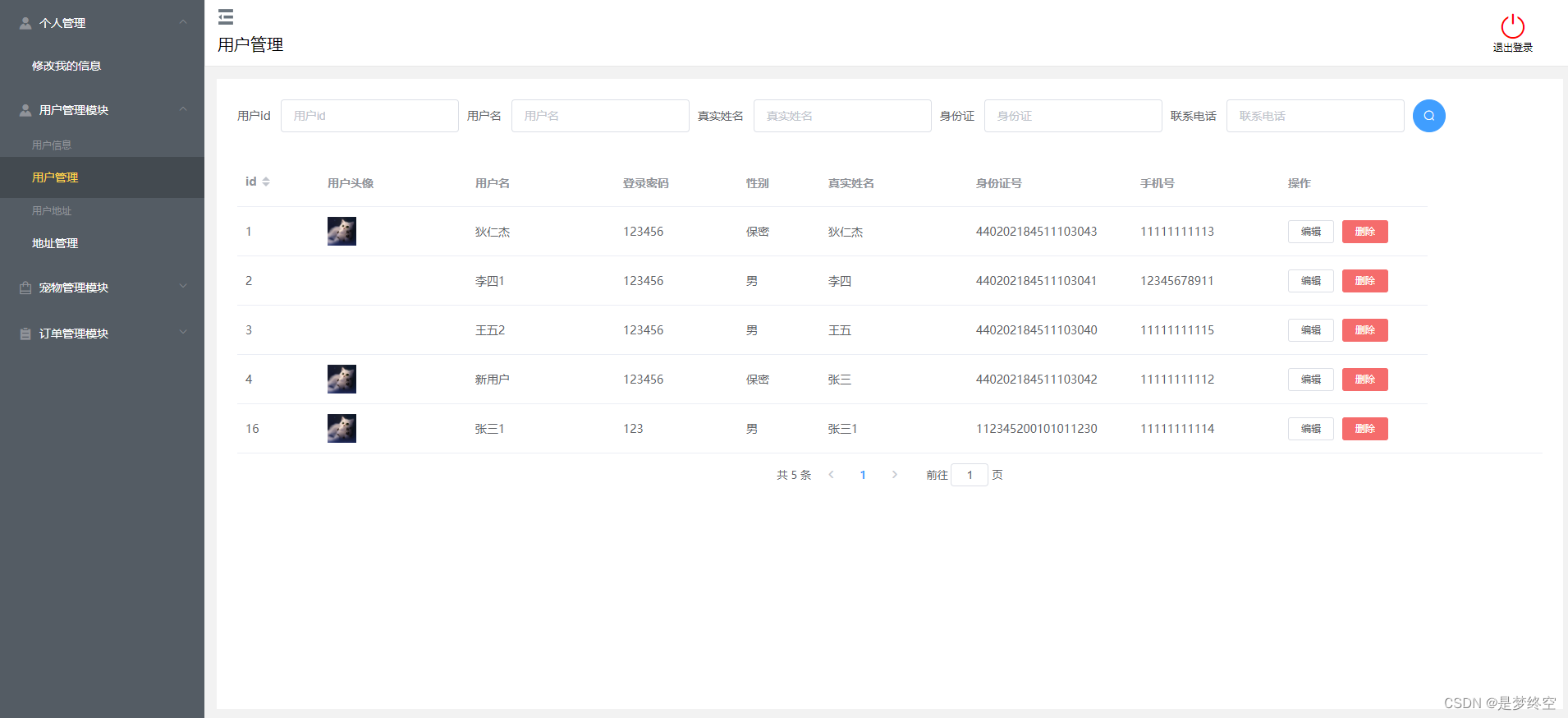This screenshot has width=1568, height=718.
Task: Open avatar thumbnail of user 张三1
Action: (x=342, y=428)
